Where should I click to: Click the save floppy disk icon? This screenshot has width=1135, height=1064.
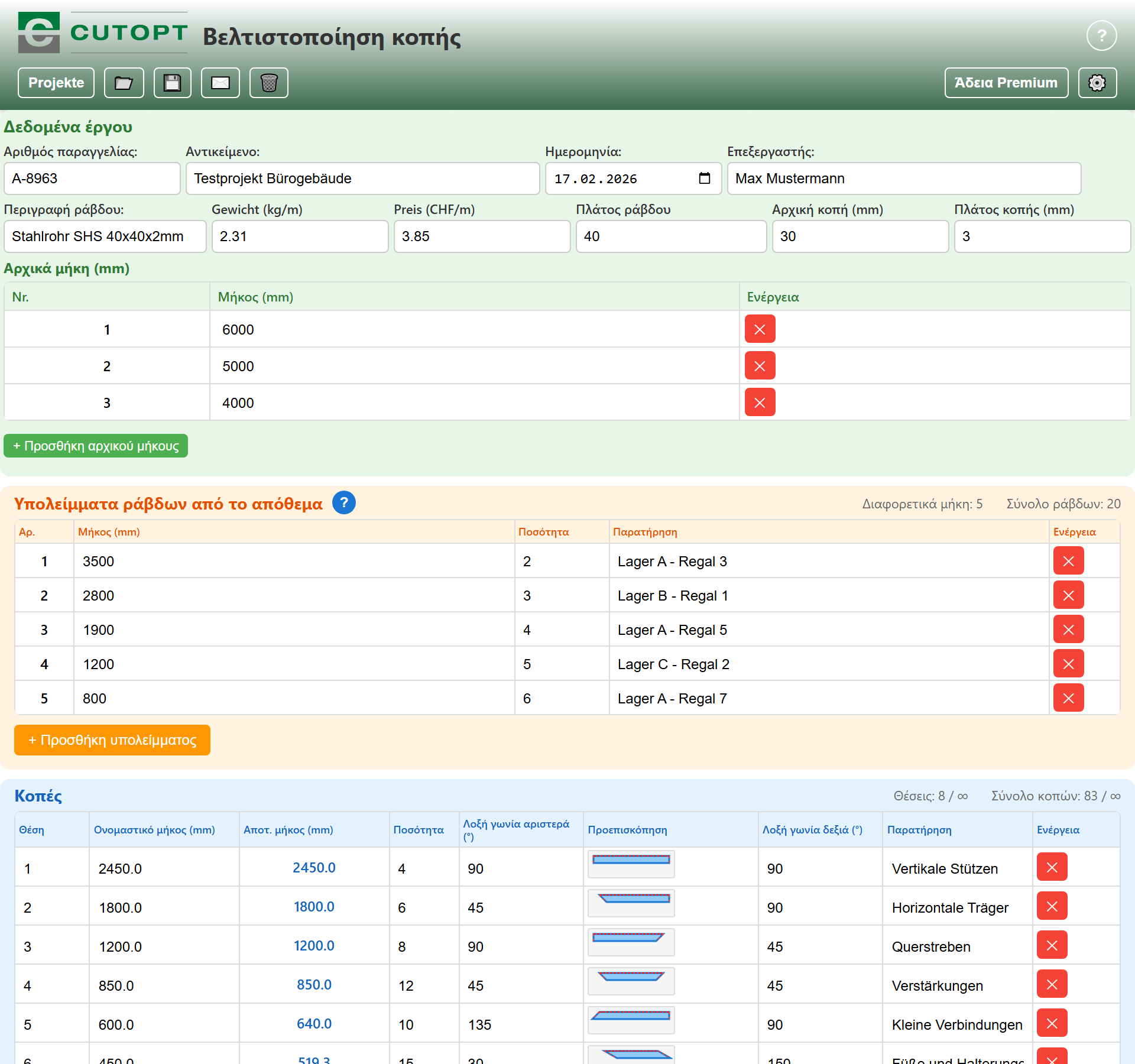pyautogui.click(x=173, y=83)
